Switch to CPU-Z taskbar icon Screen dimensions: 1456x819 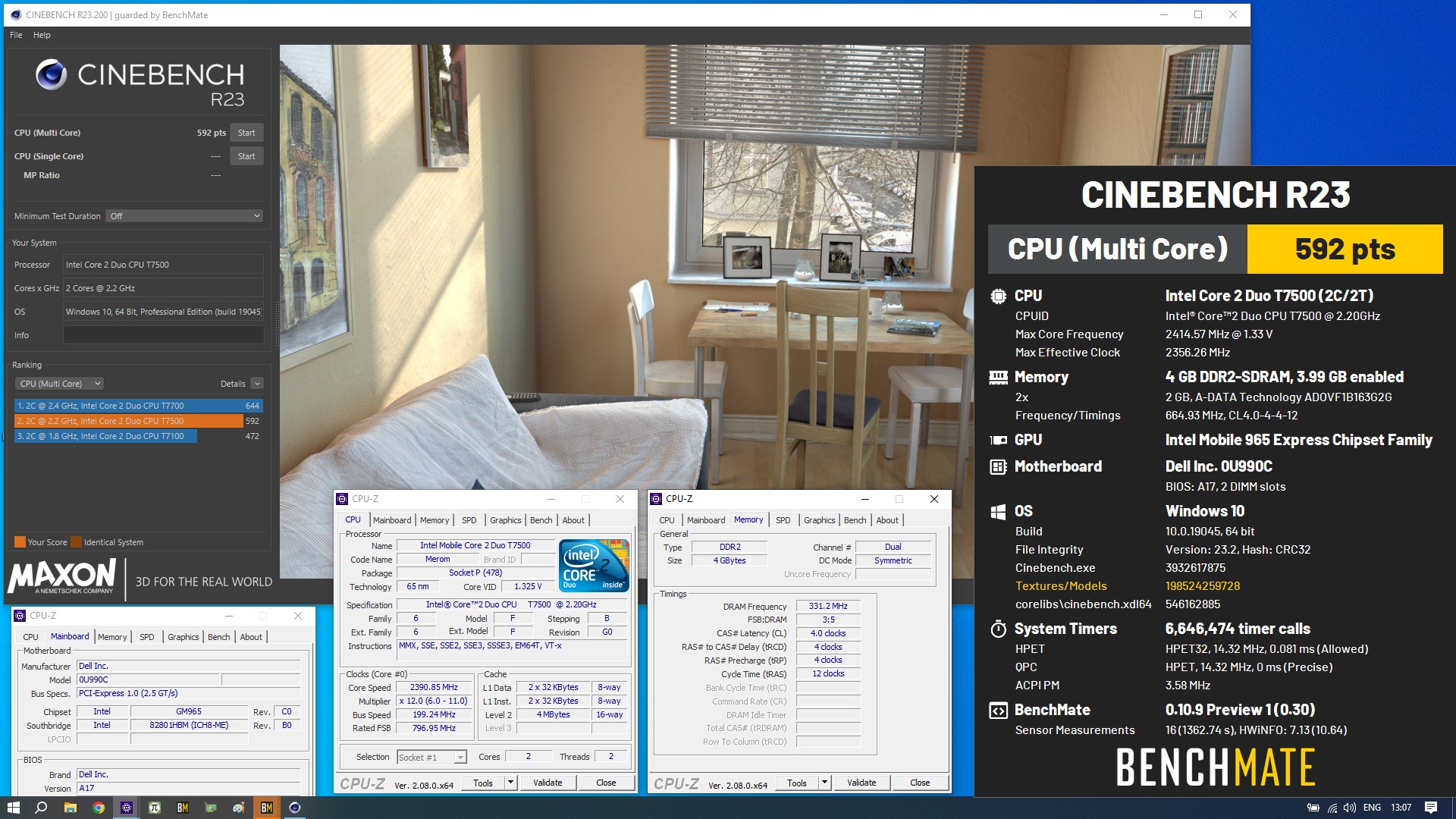point(127,808)
